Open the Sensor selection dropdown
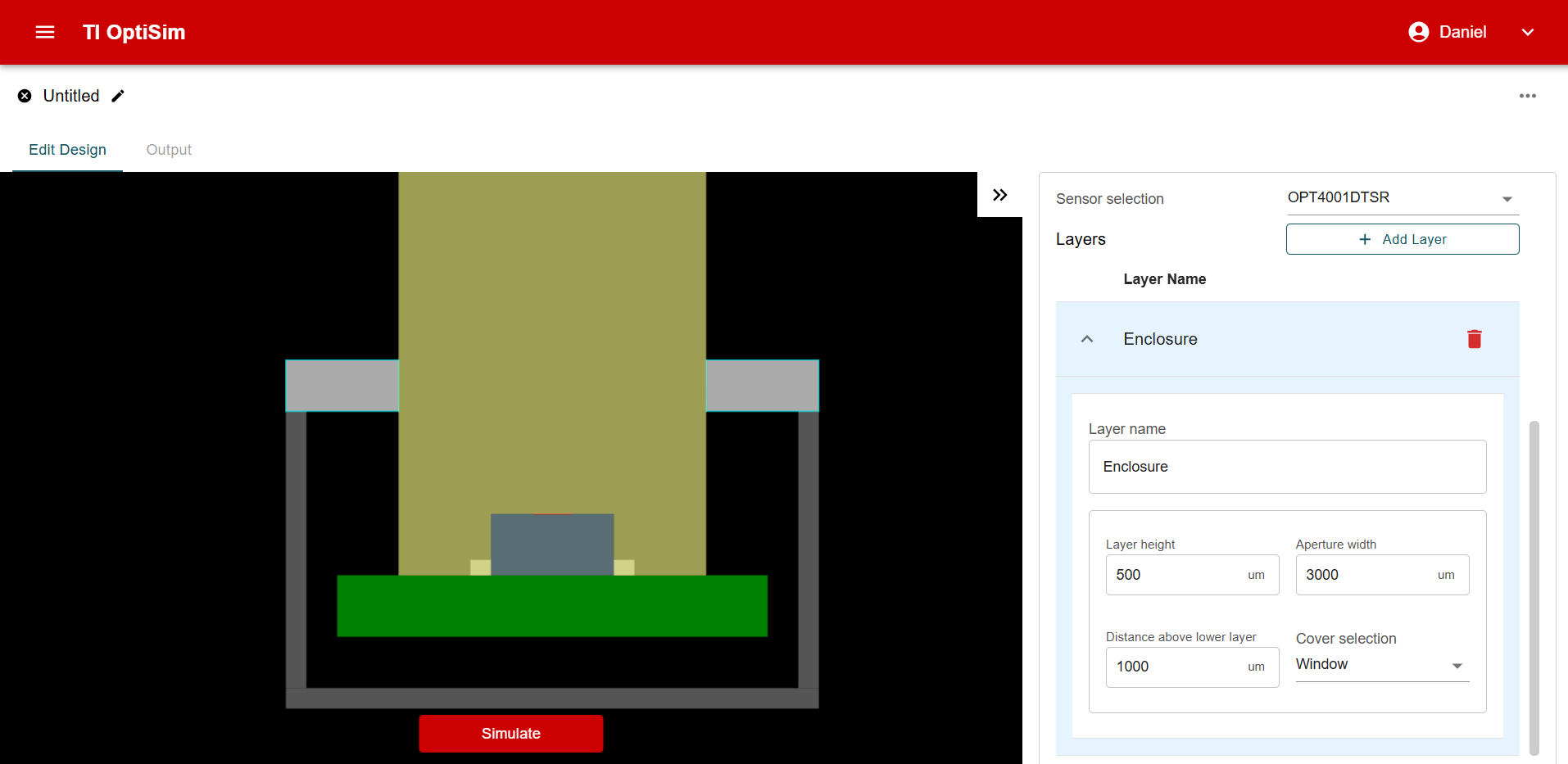1568x764 pixels. (1402, 198)
